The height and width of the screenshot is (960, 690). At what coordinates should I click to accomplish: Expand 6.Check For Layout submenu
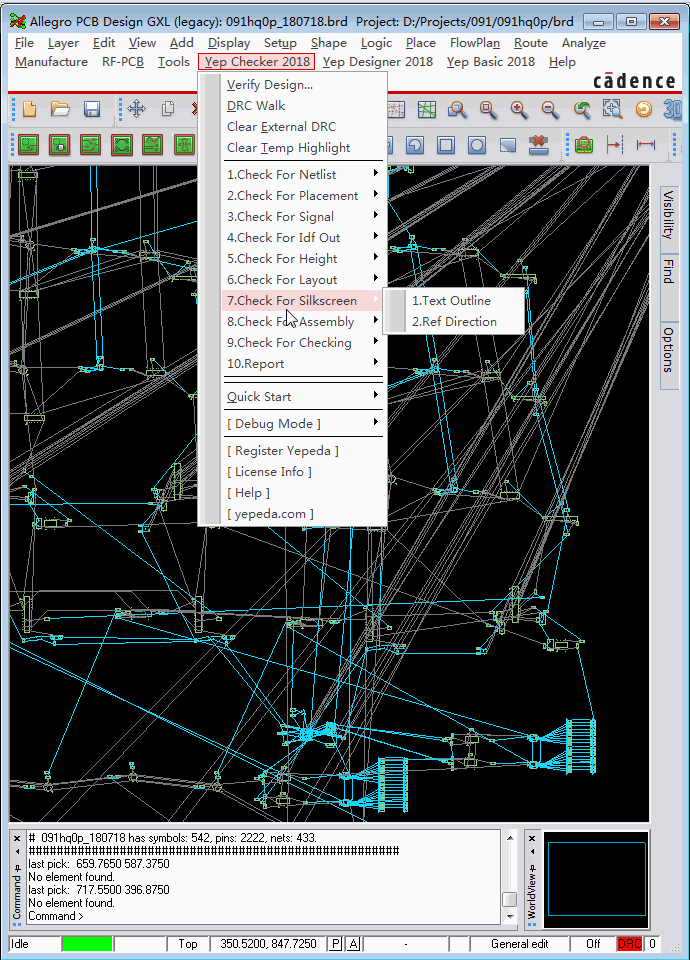point(303,279)
